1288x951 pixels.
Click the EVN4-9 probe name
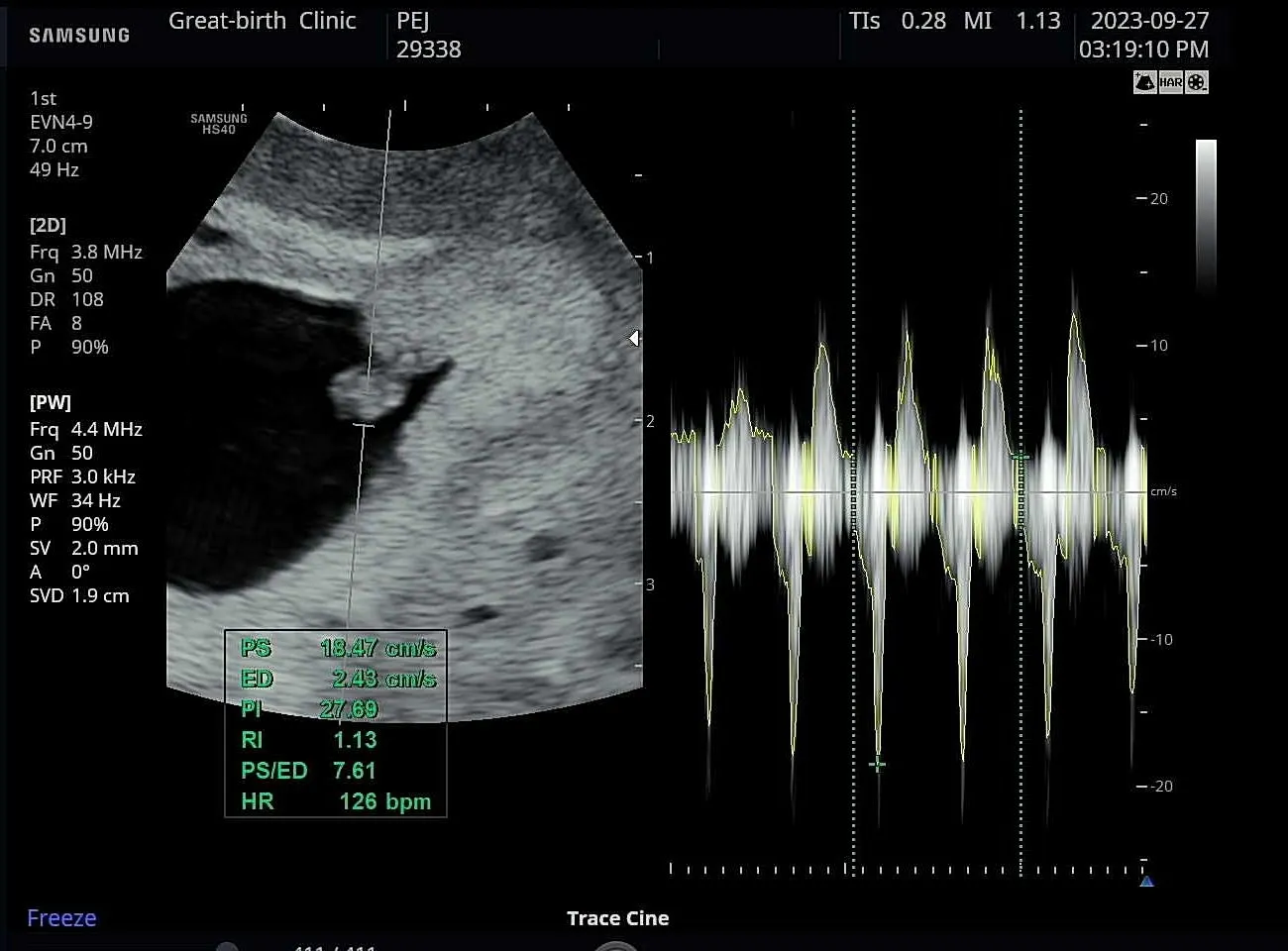tap(61, 122)
